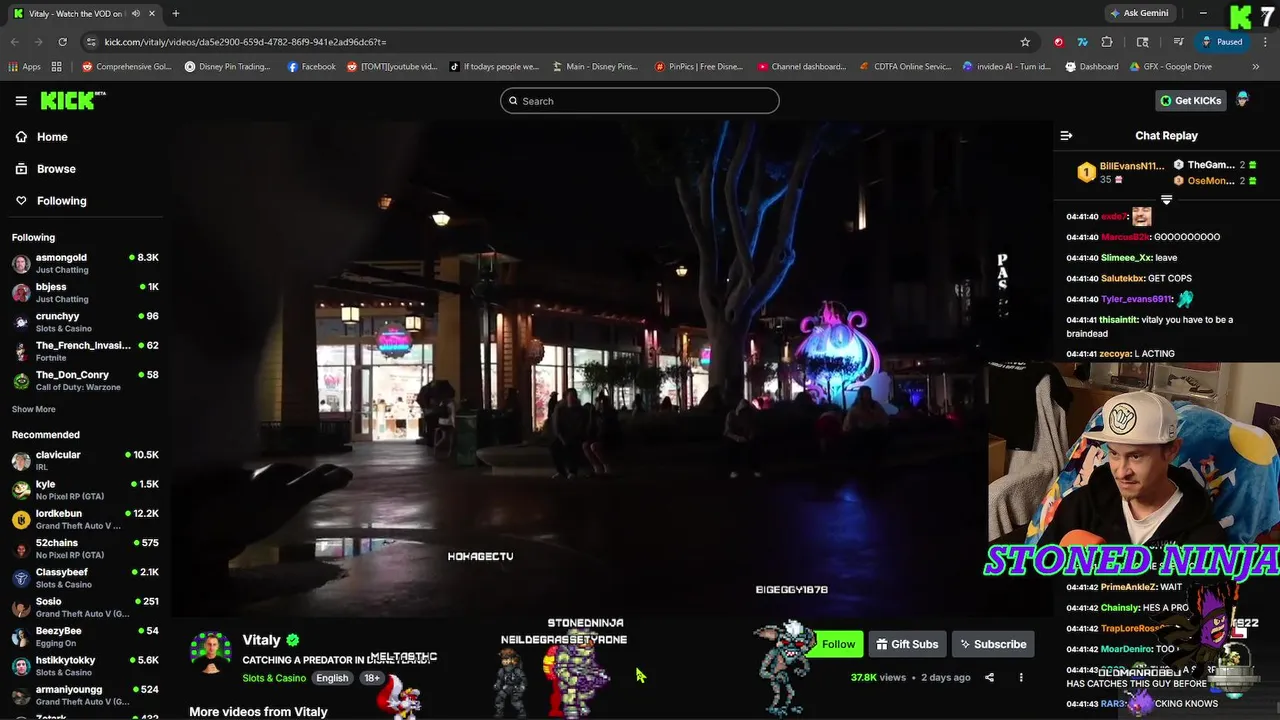Screen dimensions: 1280x720
Task: Open Following in sidebar
Action: 50,201
